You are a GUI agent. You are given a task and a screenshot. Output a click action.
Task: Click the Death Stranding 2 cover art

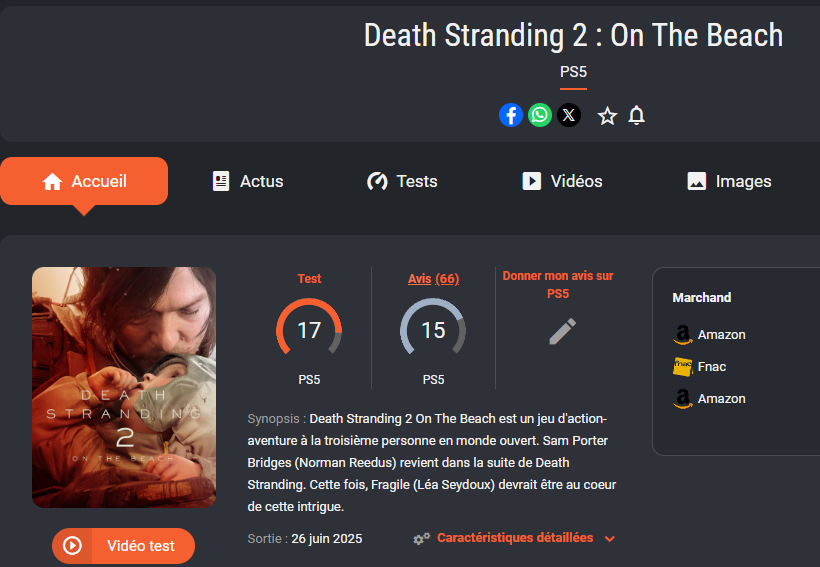point(124,388)
